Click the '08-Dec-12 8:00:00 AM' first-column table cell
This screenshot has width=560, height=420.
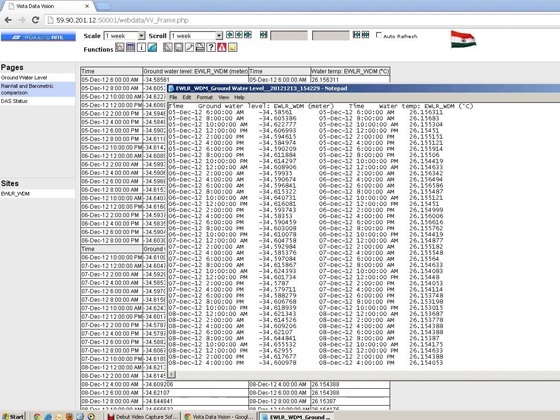pos(111,401)
